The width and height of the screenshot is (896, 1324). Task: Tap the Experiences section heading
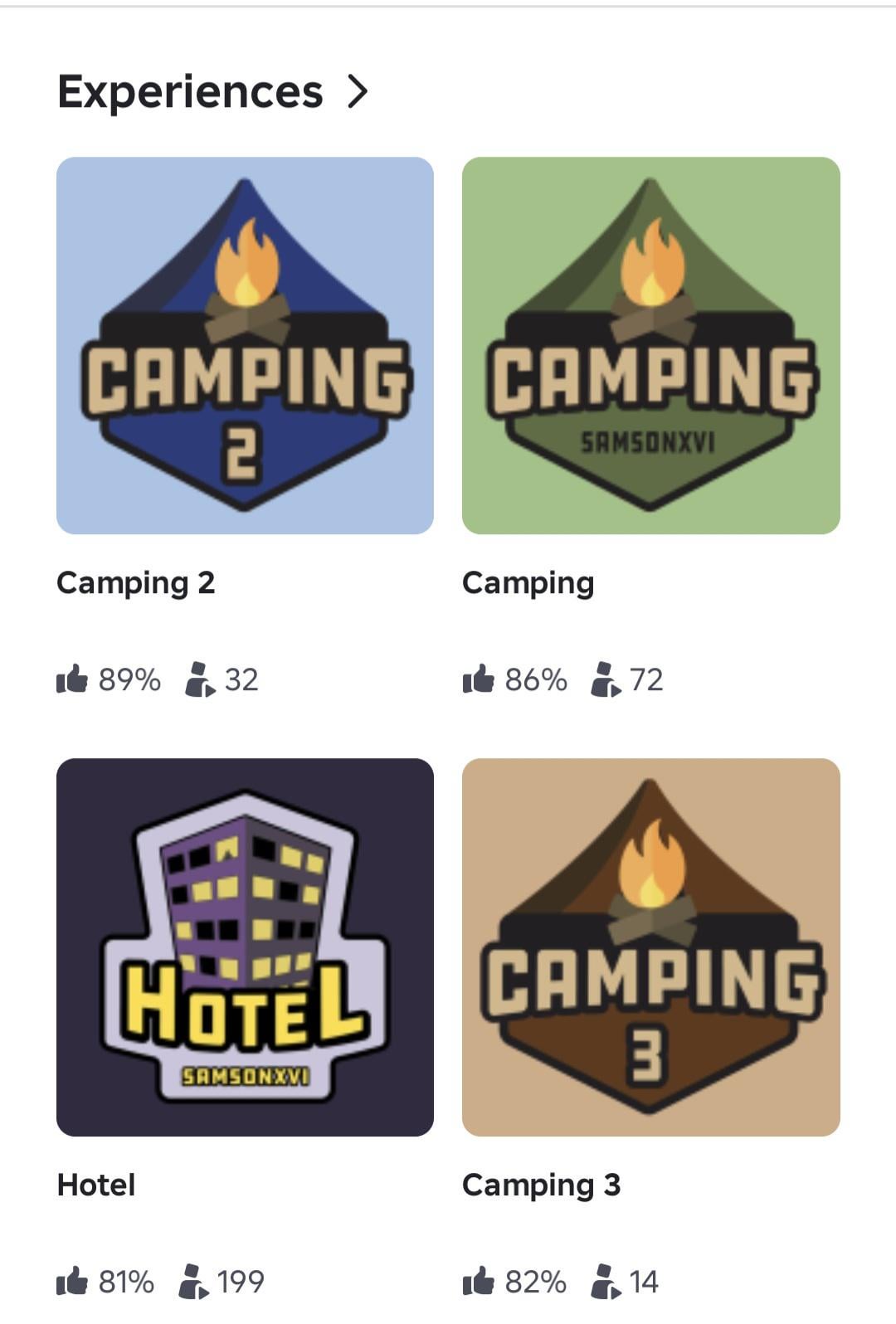pos(190,92)
